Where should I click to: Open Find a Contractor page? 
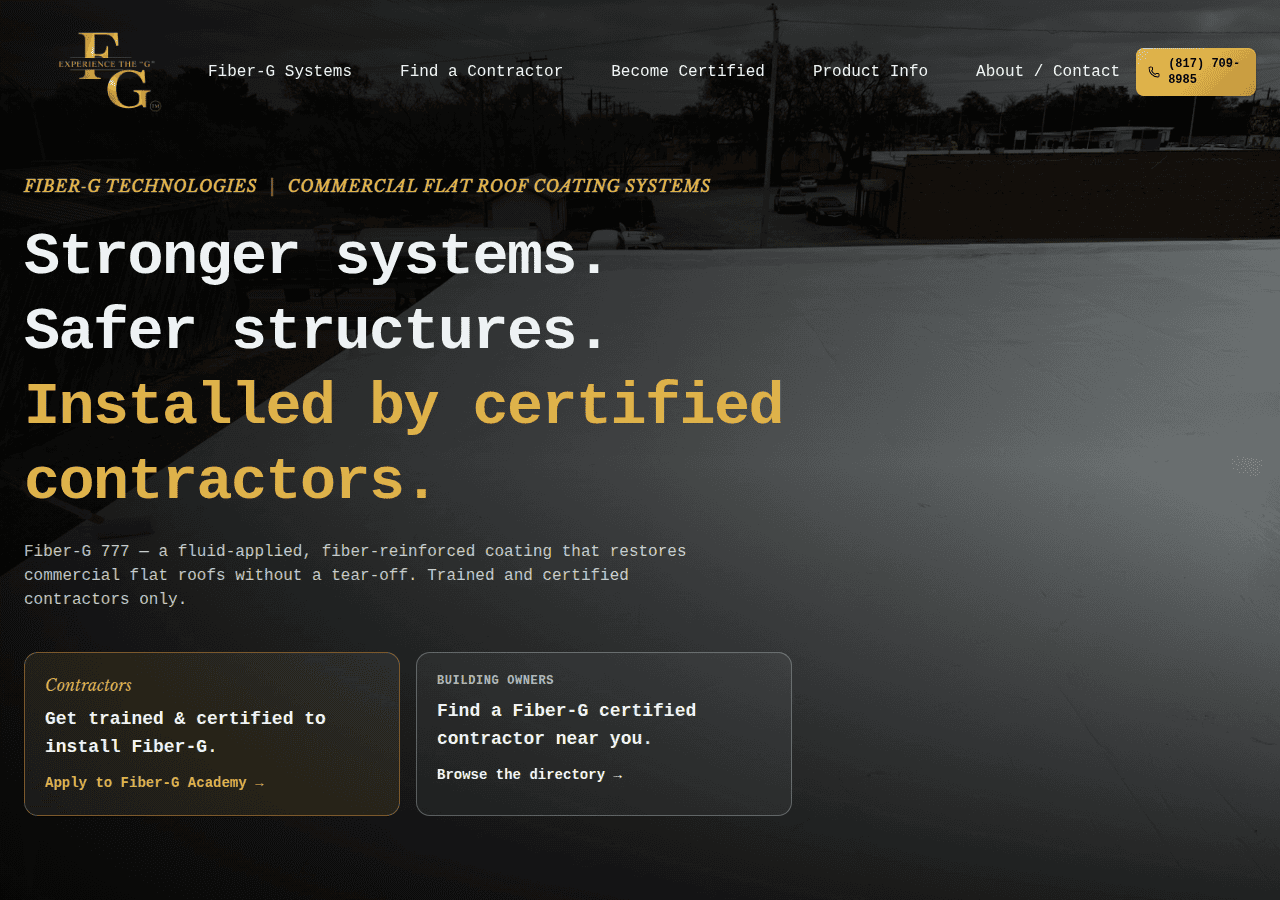[481, 71]
